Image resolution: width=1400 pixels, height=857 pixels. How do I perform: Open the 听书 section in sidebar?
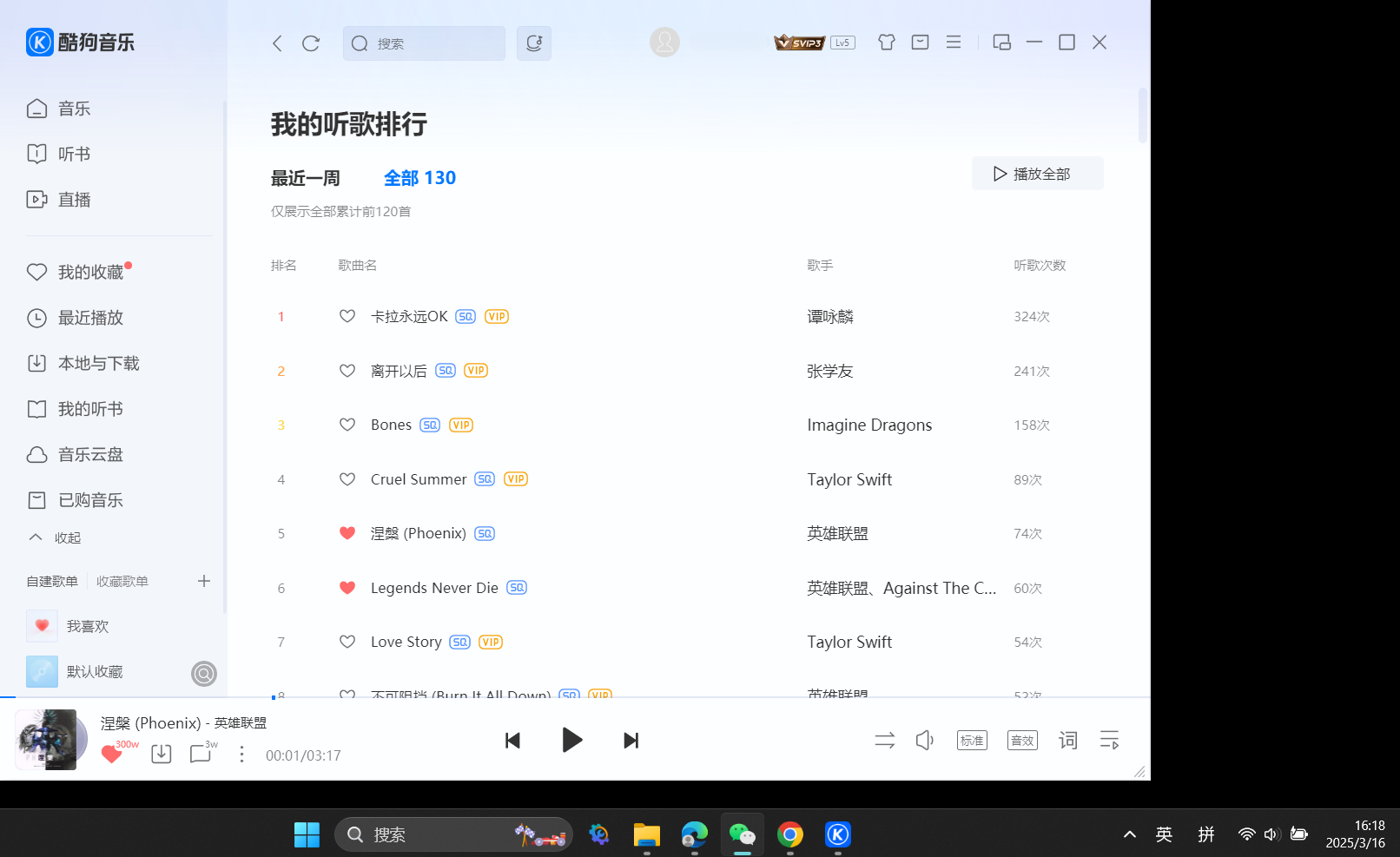[73, 153]
